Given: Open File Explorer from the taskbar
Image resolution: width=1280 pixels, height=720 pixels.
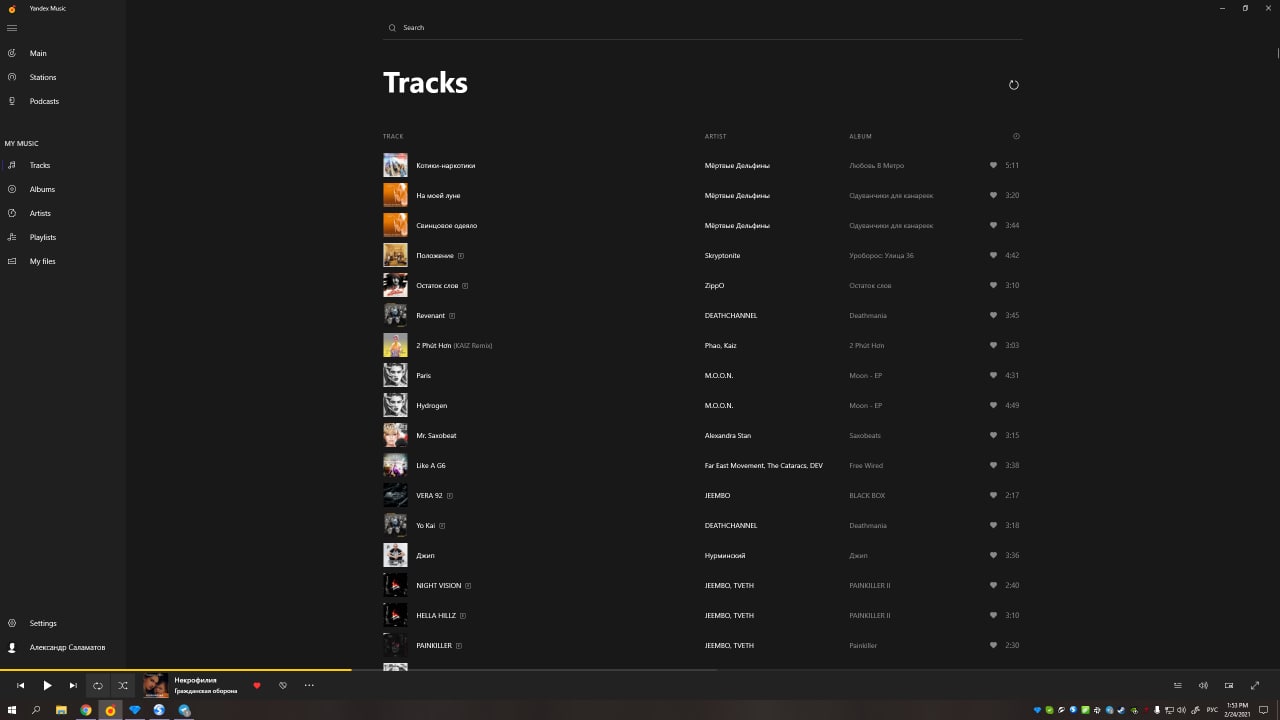Looking at the screenshot, I should pos(61,710).
